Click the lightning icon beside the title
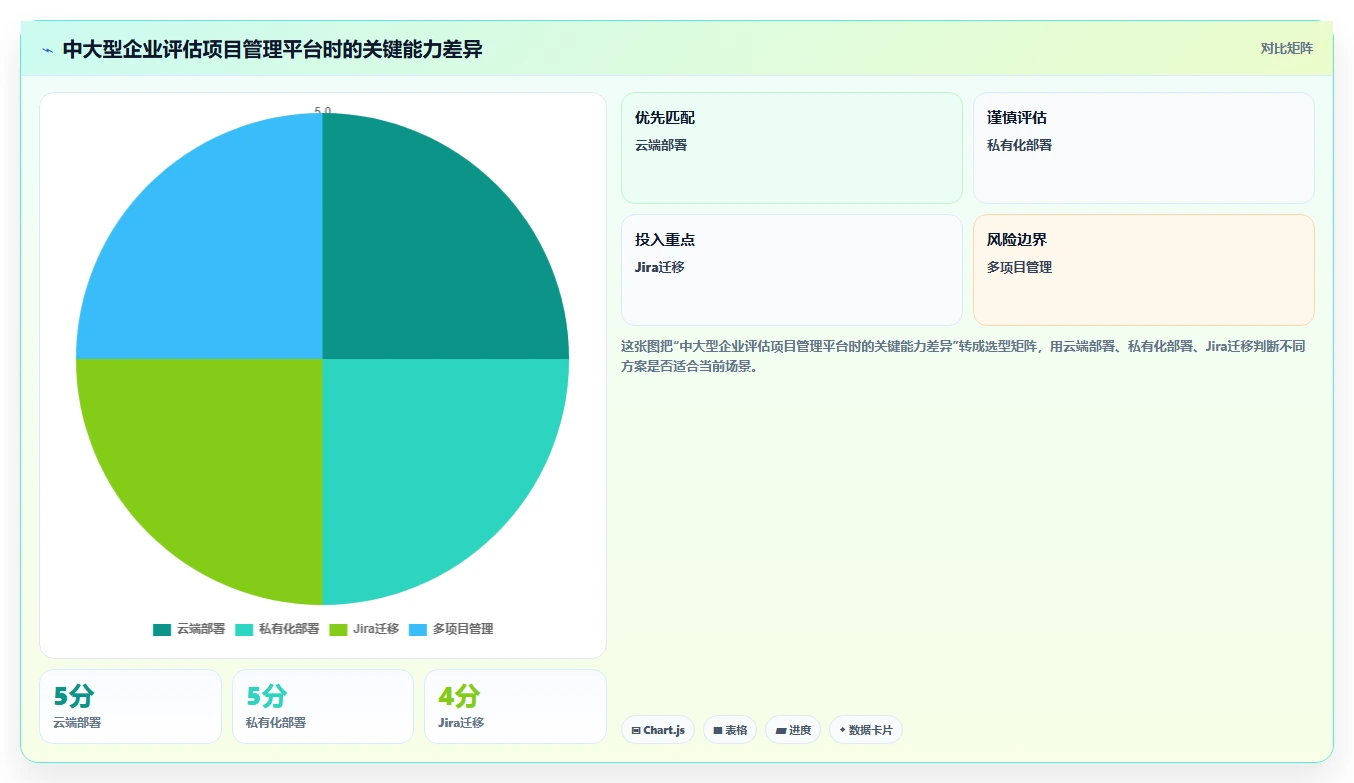Viewport: 1354px width, 783px height. coord(47,49)
